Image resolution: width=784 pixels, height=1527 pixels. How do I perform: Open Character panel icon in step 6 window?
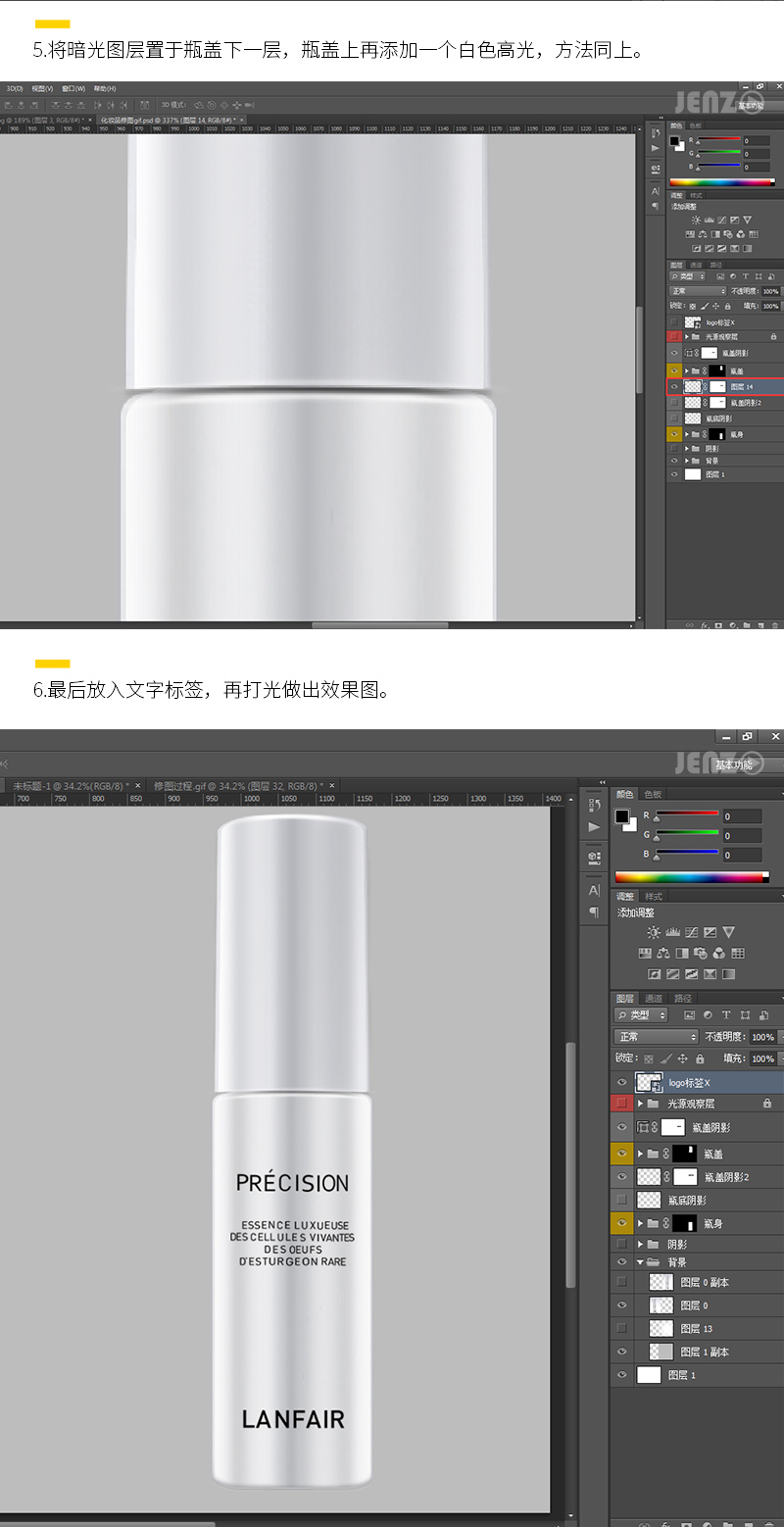point(594,890)
